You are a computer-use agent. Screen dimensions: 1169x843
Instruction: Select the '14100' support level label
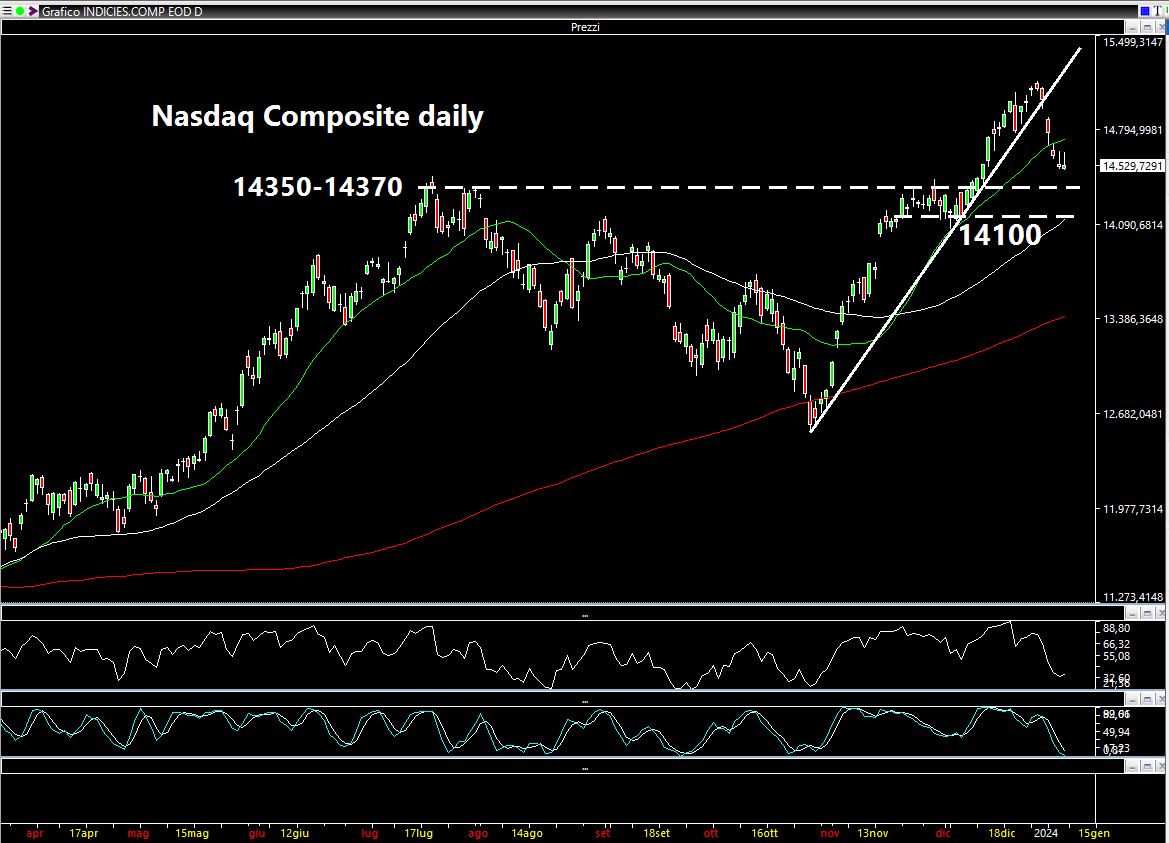coord(999,235)
